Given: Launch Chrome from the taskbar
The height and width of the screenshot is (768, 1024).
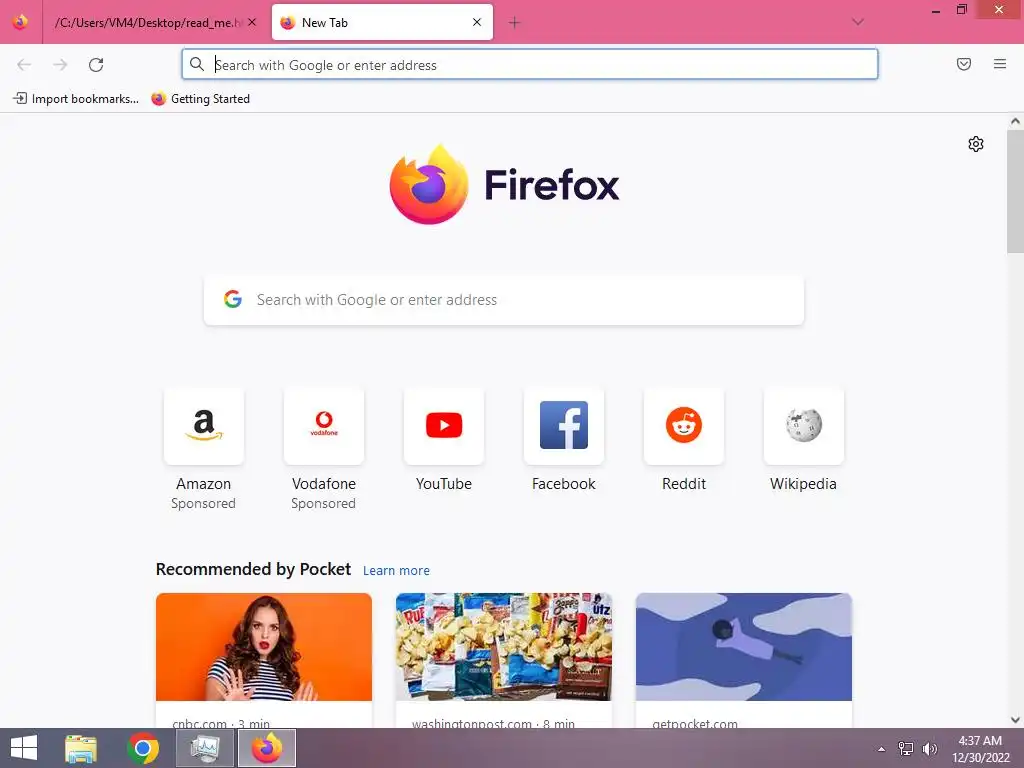Looking at the screenshot, I should click(x=143, y=748).
